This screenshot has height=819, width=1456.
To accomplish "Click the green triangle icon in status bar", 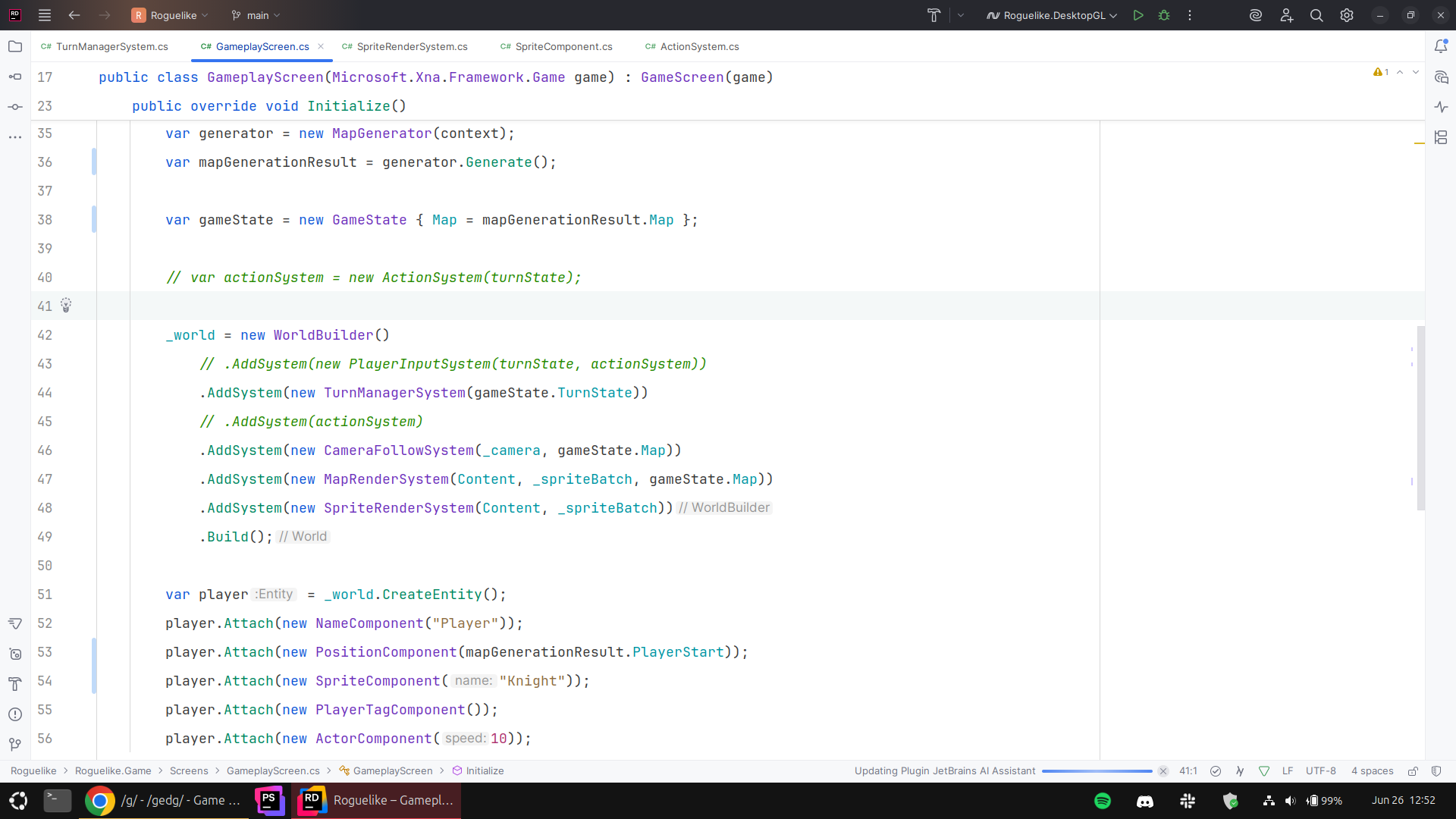I will (1264, 771).
